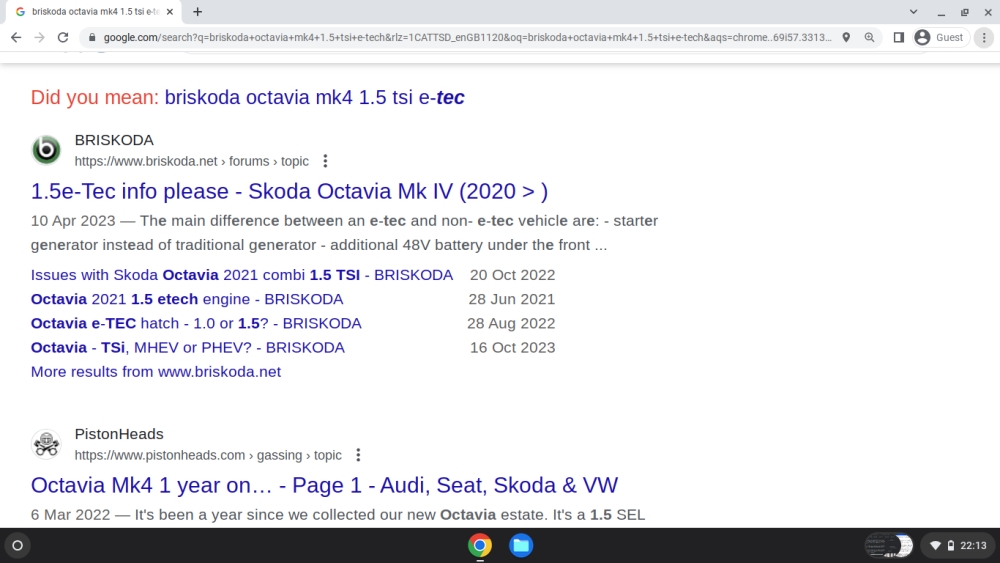Open the status tray showing 22:13
Screen dimensions: 1000x563
point(959,545)
